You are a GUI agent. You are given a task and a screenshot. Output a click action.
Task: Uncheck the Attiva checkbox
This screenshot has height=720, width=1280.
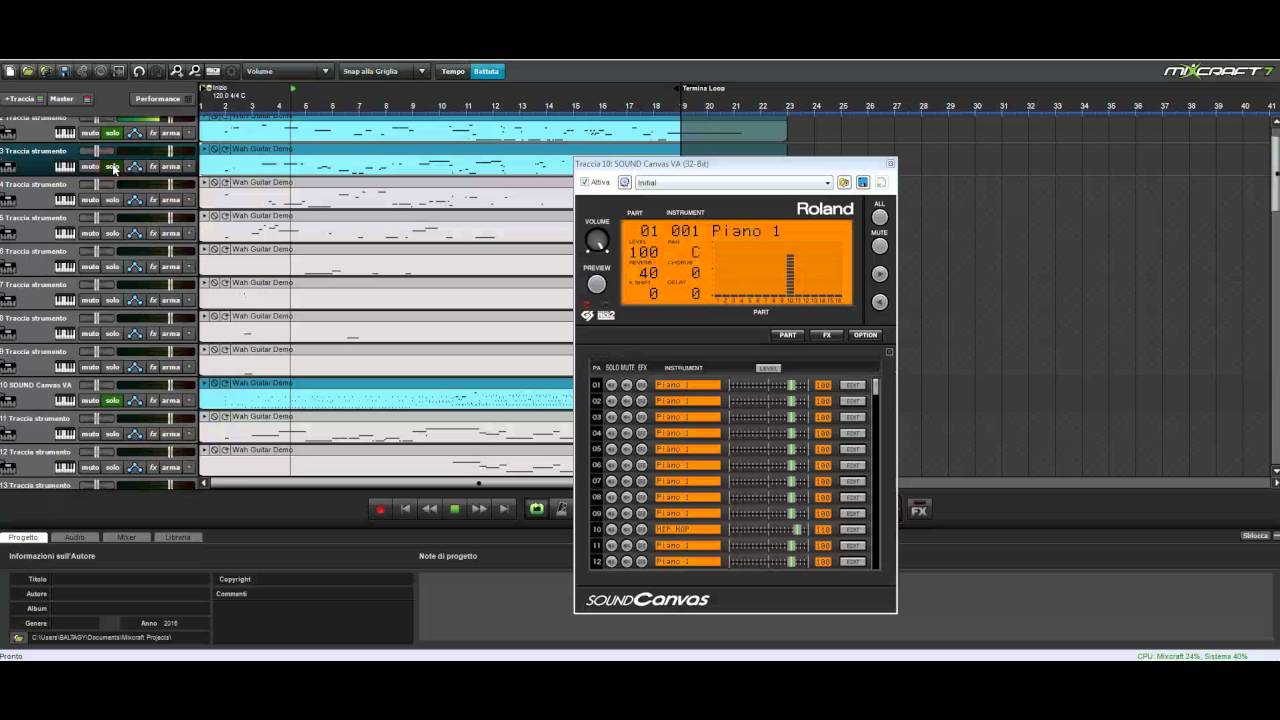(585, 183)
